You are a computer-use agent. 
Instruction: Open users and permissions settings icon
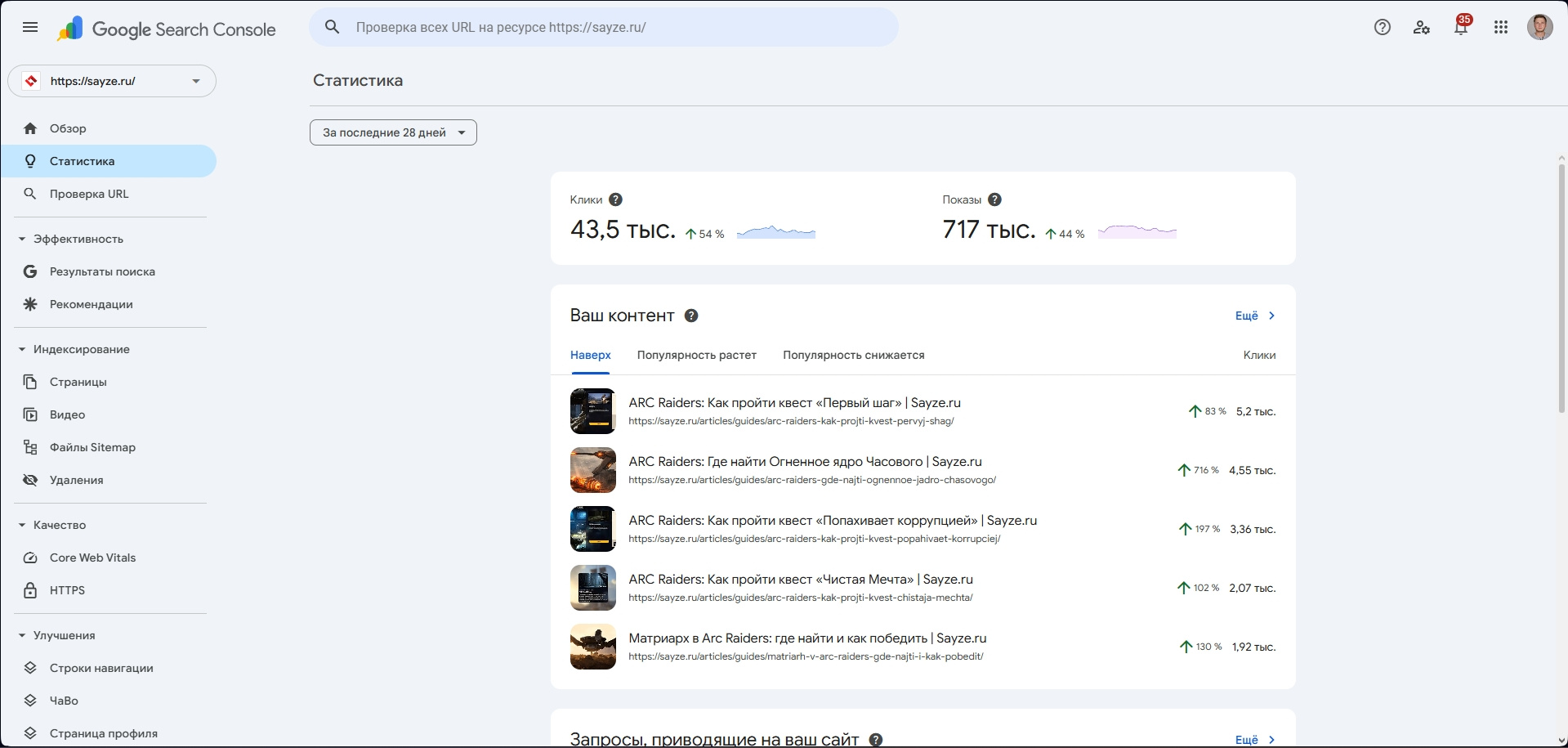point(1422,28)
